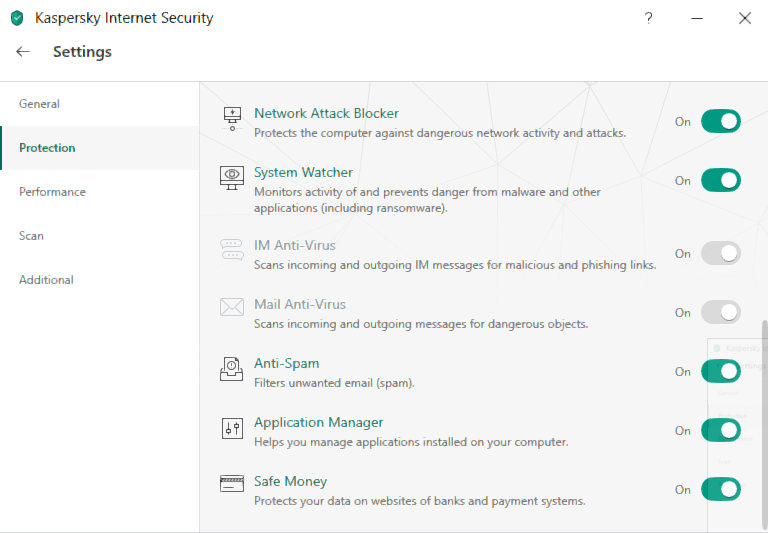Open help with the question mark icon
The height and width of the screenshot is (533, 768).
click(x=648, y=19)
